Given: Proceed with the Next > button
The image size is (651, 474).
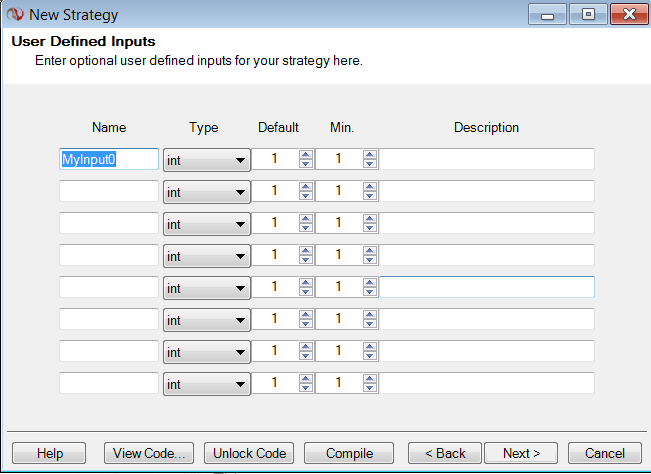Looking at the screenshot, I should pos(522,453).
